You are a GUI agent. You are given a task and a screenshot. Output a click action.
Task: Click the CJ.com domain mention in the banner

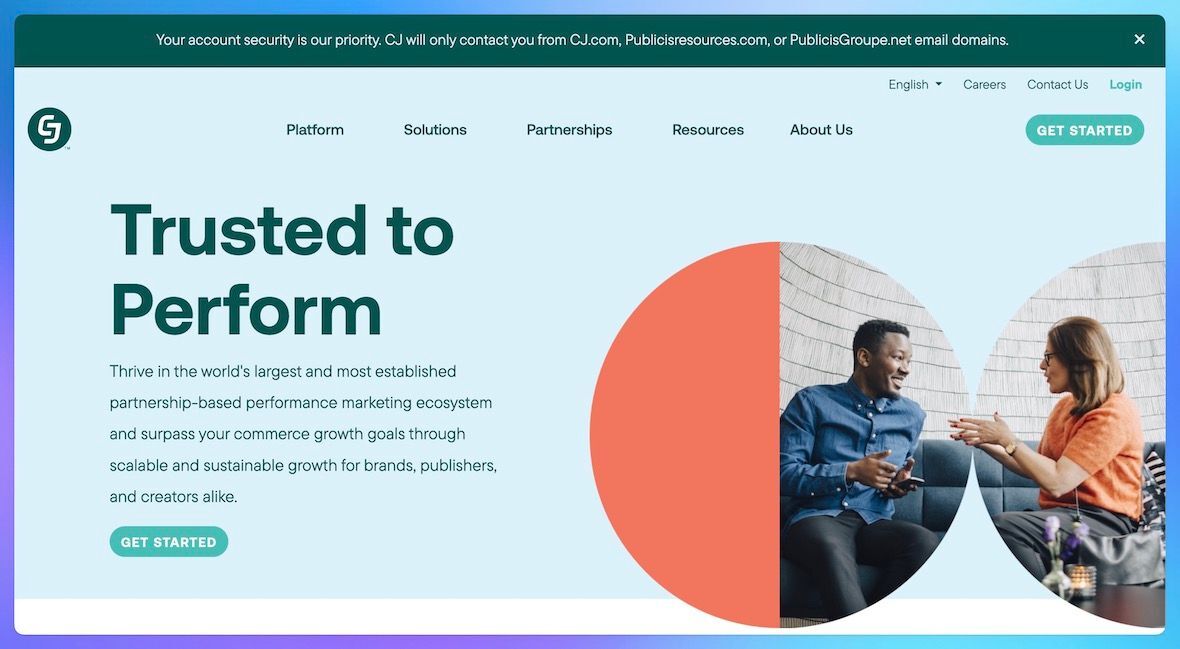click(x=596, y=39)
